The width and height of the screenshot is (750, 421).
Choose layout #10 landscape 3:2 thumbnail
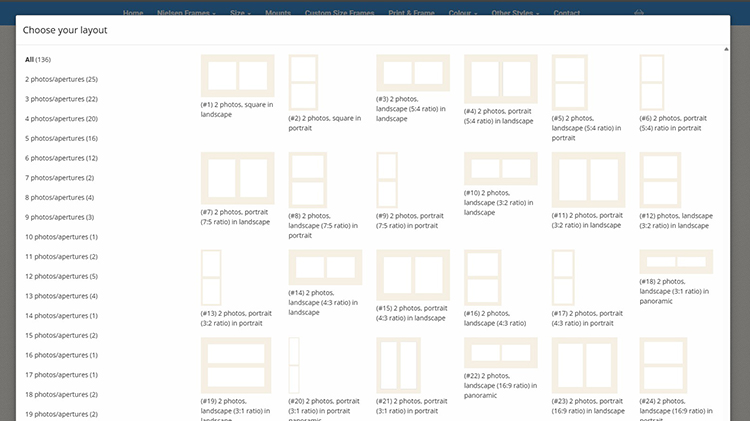[500, 169]
